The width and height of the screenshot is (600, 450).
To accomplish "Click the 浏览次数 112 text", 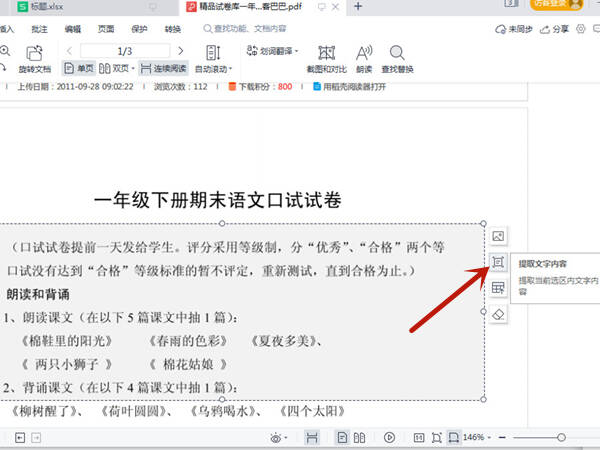I will point(180,86).
